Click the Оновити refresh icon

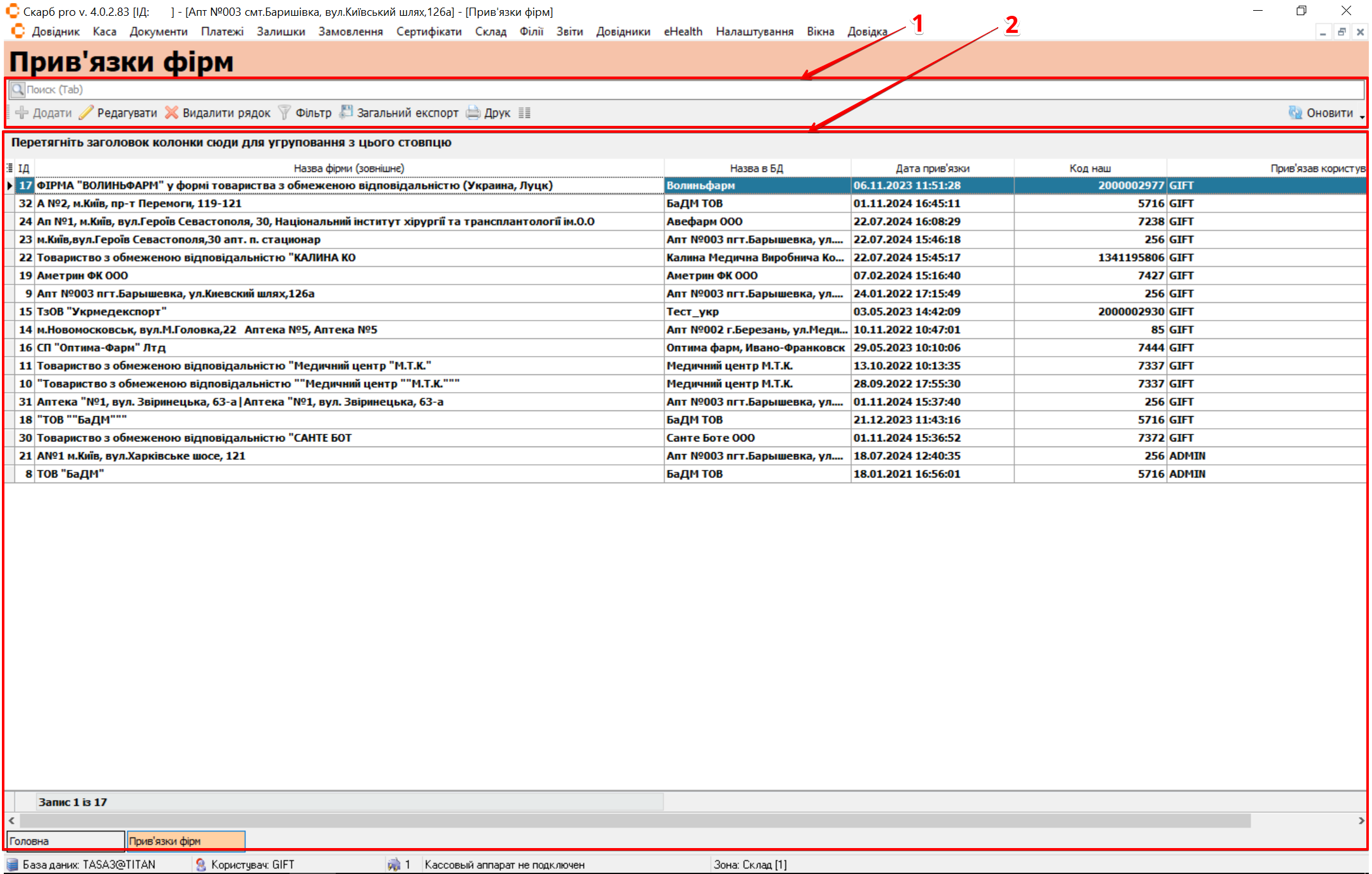(x=1295, y=113)
